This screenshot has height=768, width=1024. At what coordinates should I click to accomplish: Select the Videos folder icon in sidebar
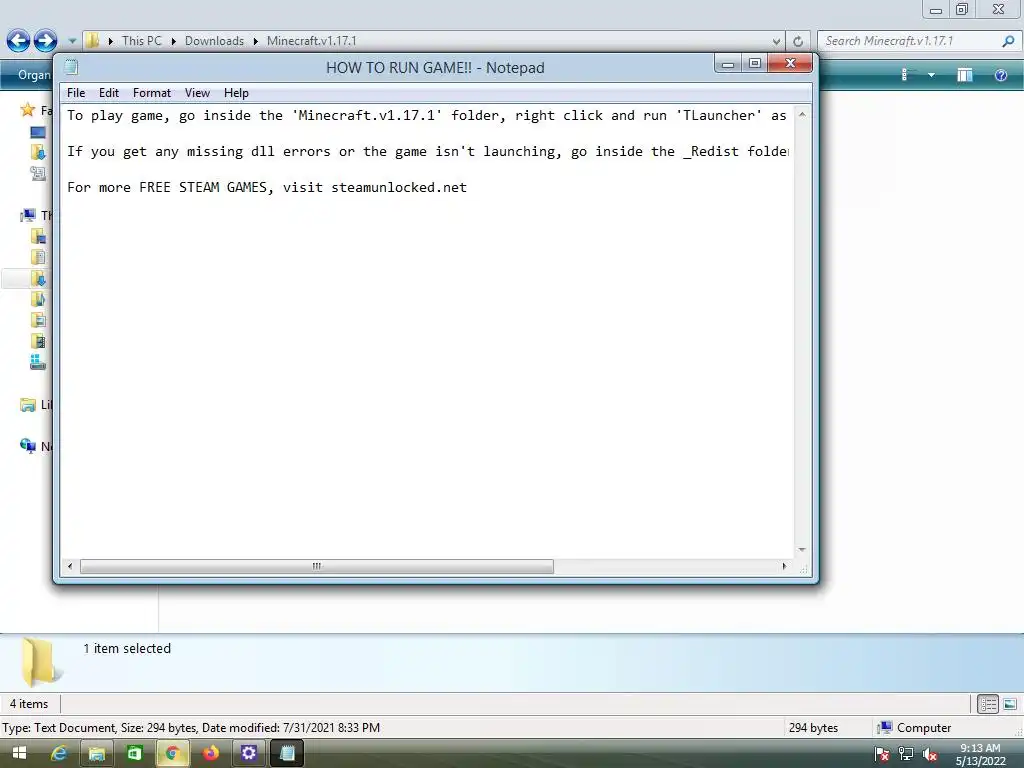38,341
